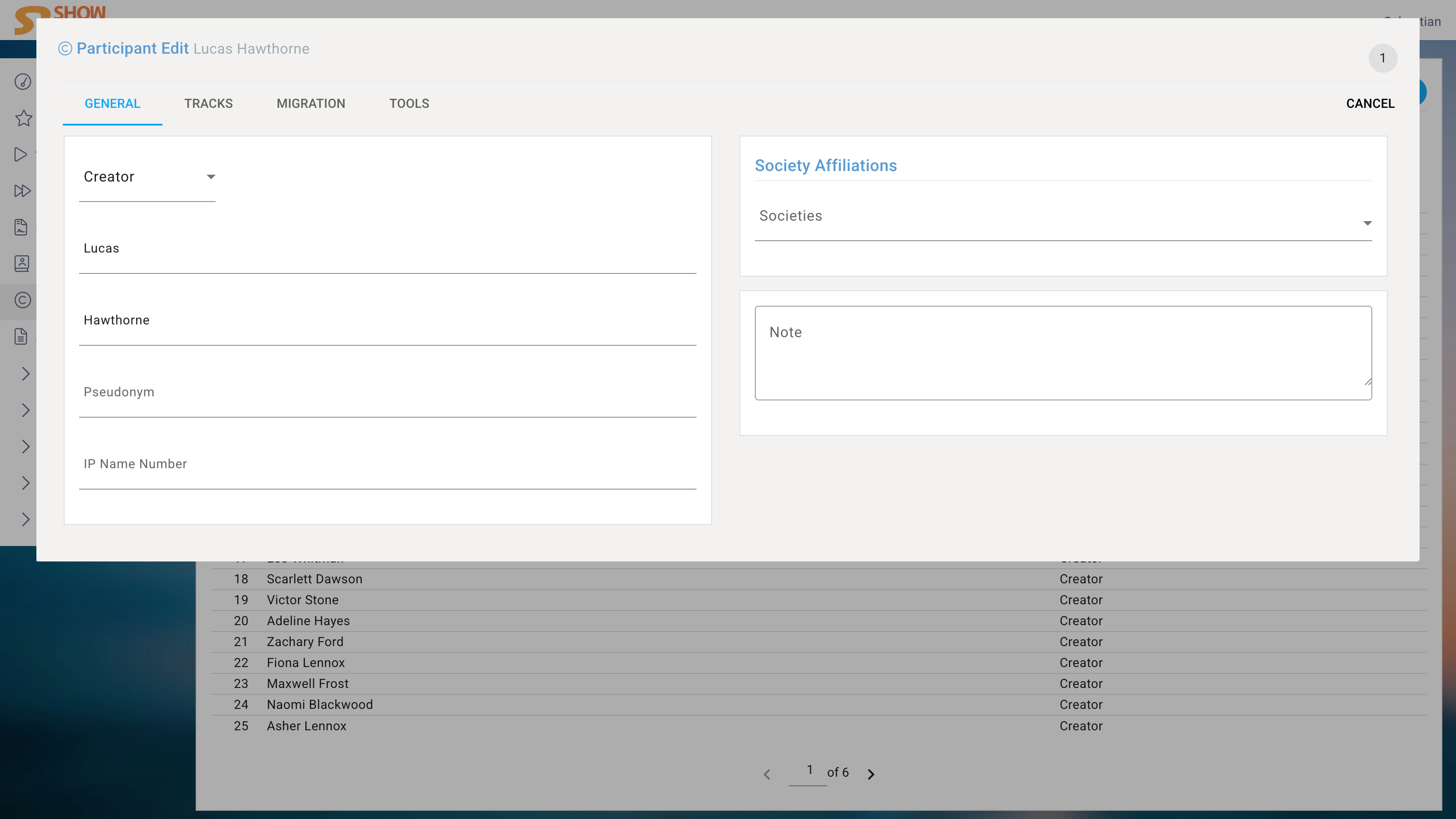
Task: Open the contact card sidebar icon
Action: point(22,263)
